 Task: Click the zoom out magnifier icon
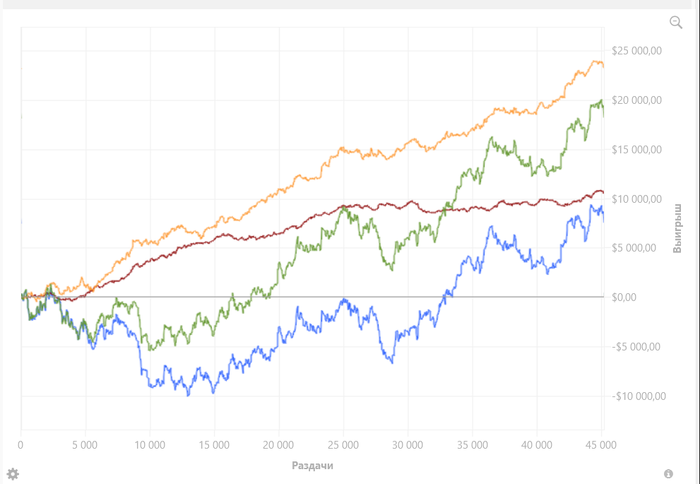coord(675,22)
